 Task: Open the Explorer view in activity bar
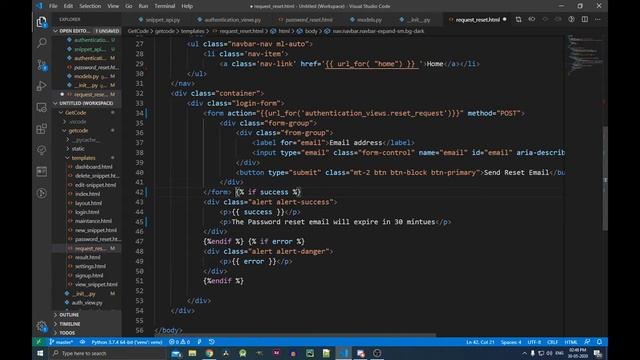(42, 22)
